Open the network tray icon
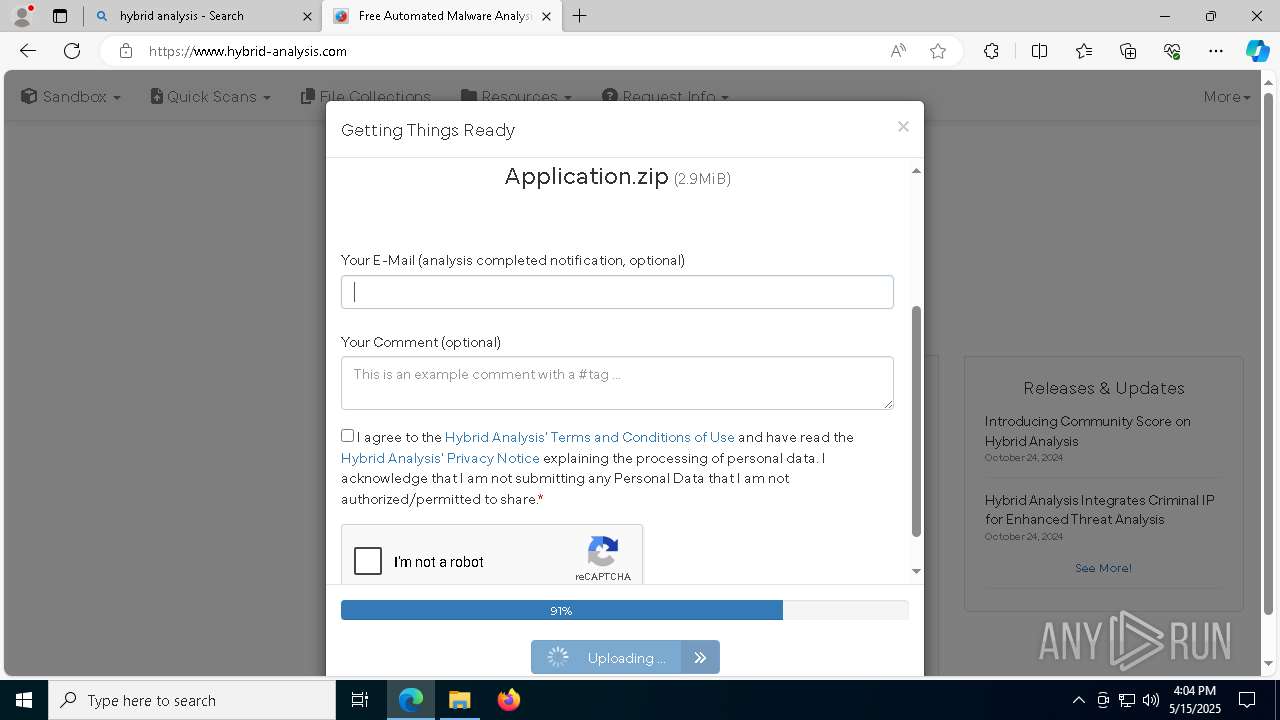Screen dimensions: 1280x720 (x=1127, y=700)
